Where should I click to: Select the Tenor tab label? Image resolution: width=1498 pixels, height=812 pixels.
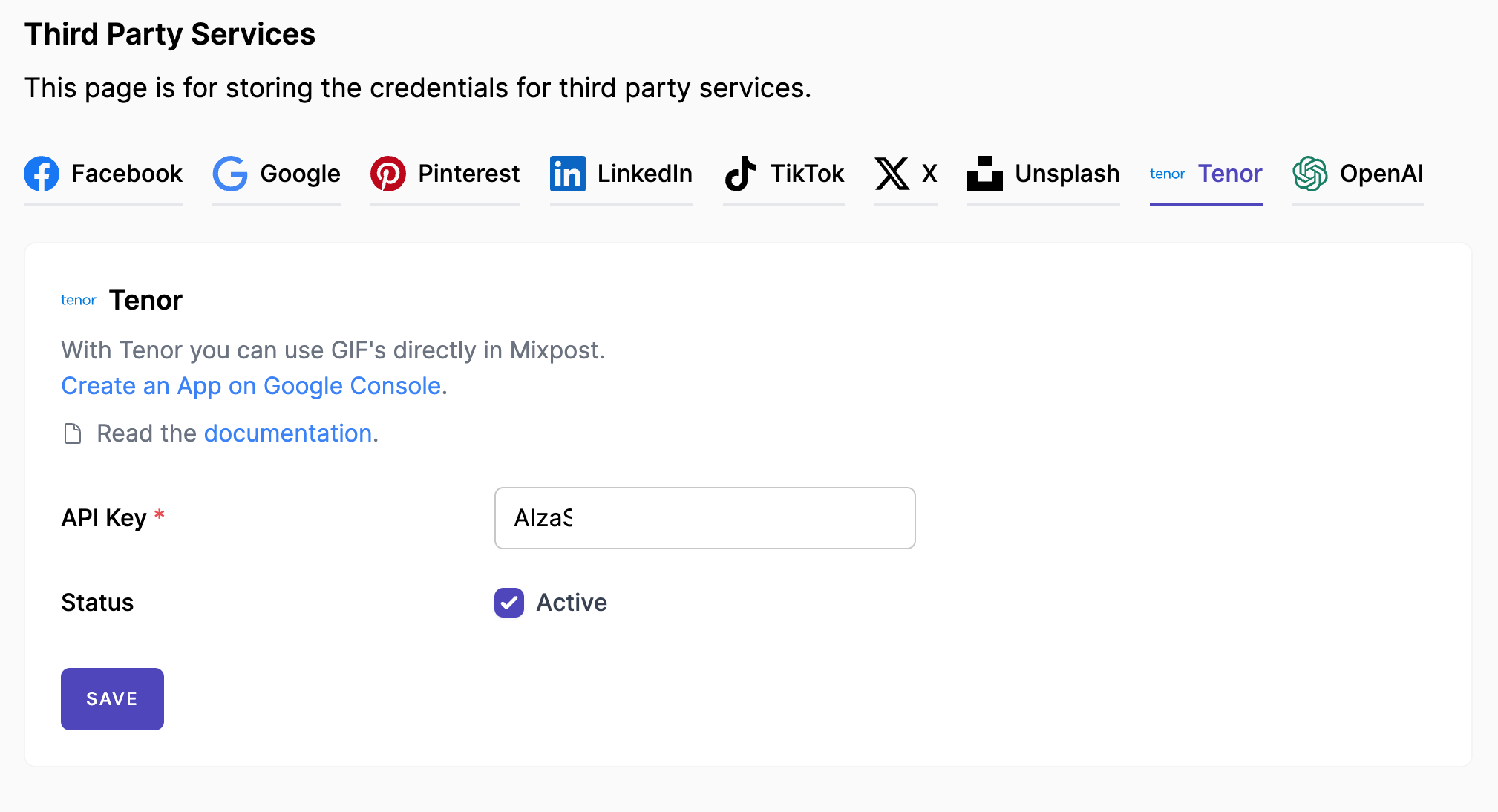(x=1230, y=174)
